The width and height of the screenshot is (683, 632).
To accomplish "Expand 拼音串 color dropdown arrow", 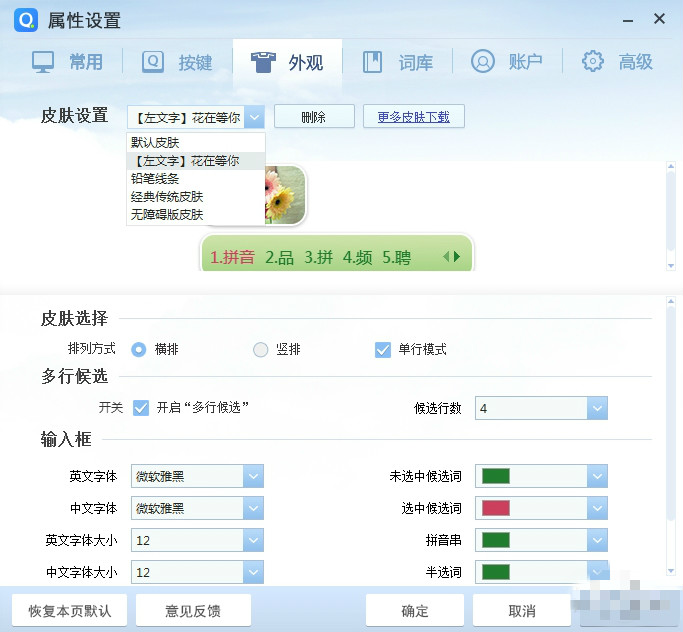I will (597, 540).
